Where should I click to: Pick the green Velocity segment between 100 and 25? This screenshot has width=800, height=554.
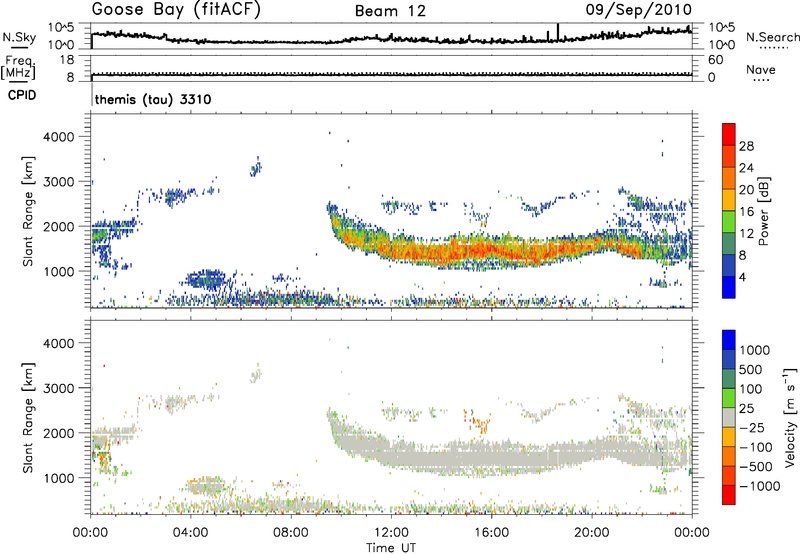729,398
